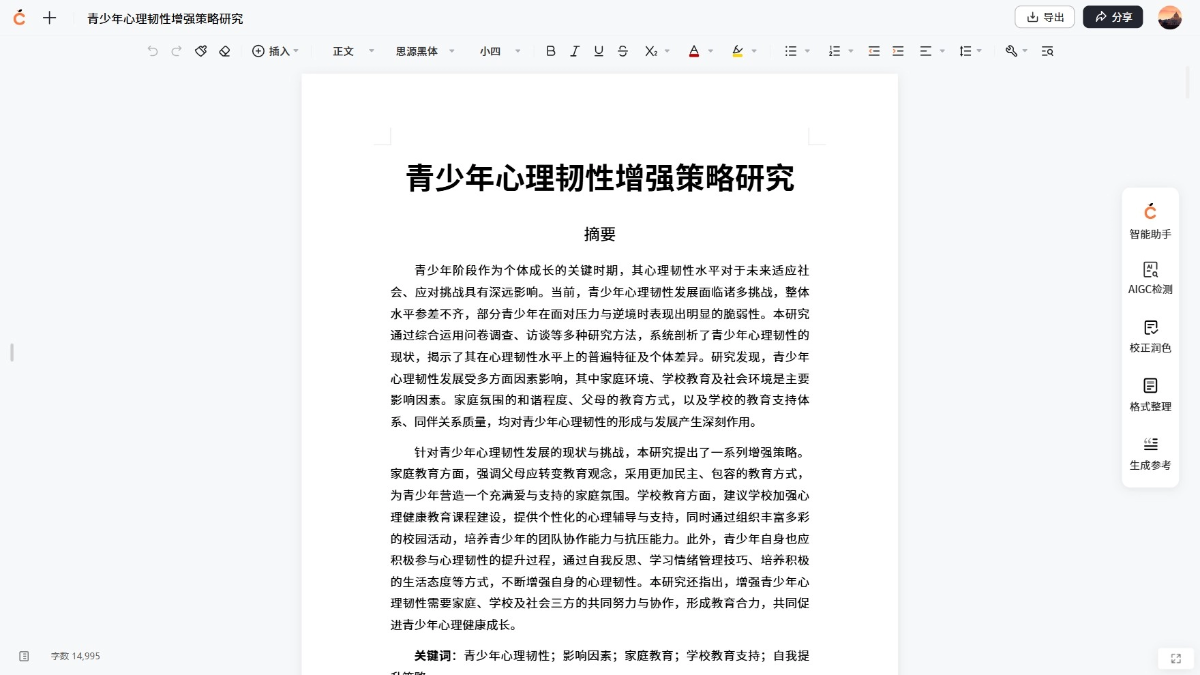1200x675 pixels.
Task: Open find and replace
Action: (1047, 50)
